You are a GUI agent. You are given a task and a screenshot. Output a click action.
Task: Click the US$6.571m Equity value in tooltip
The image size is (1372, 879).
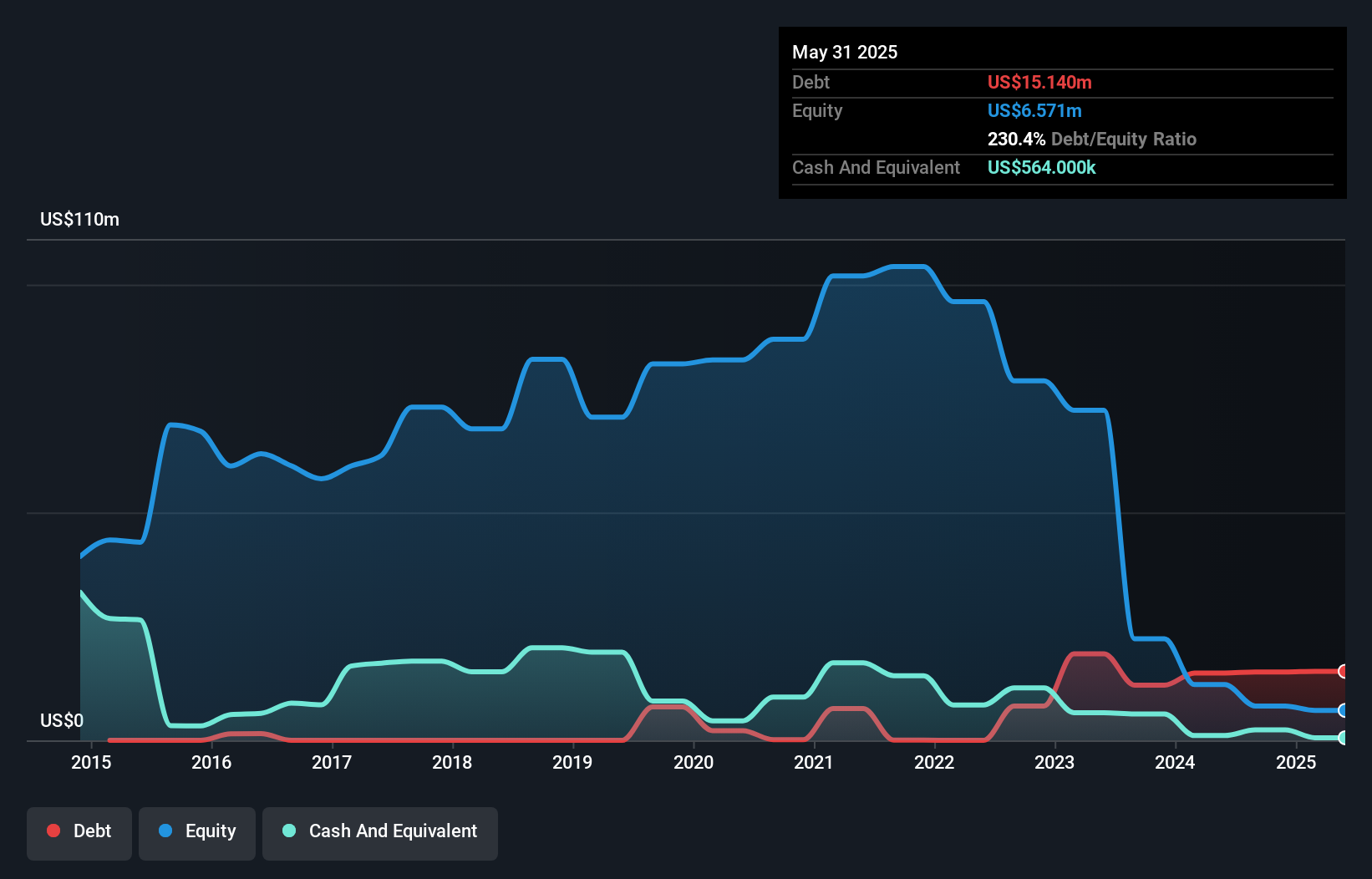1034,110
